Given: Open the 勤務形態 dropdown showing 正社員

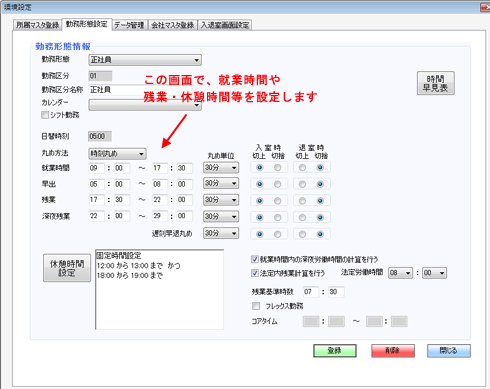Looking at the screenshot, I should pos(145,60).
